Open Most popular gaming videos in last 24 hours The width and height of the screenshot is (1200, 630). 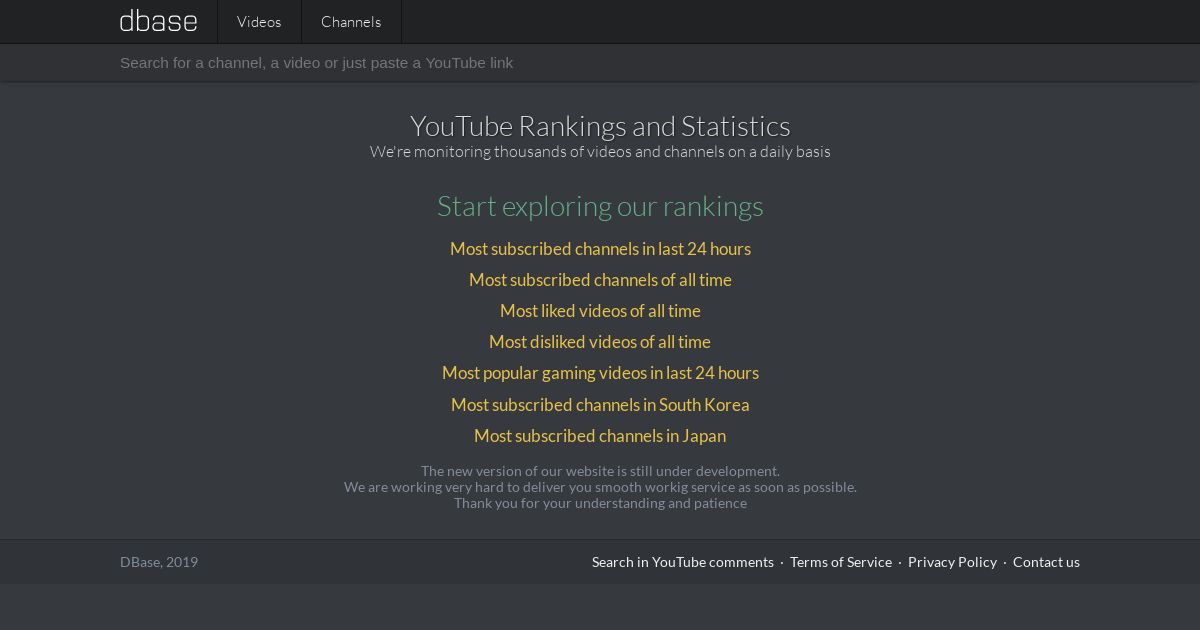pos(600,373)
